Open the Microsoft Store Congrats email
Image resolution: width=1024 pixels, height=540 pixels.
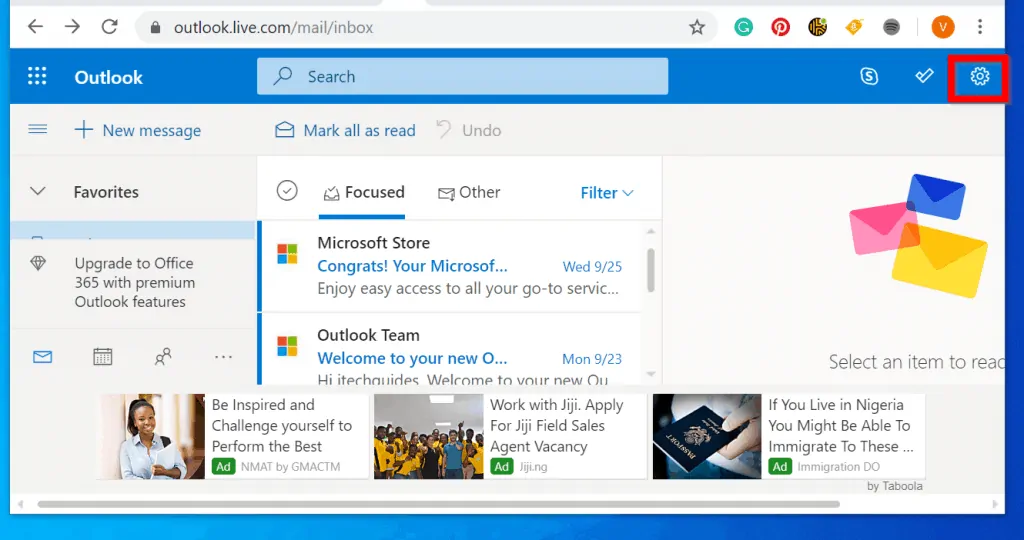[451, 266]
